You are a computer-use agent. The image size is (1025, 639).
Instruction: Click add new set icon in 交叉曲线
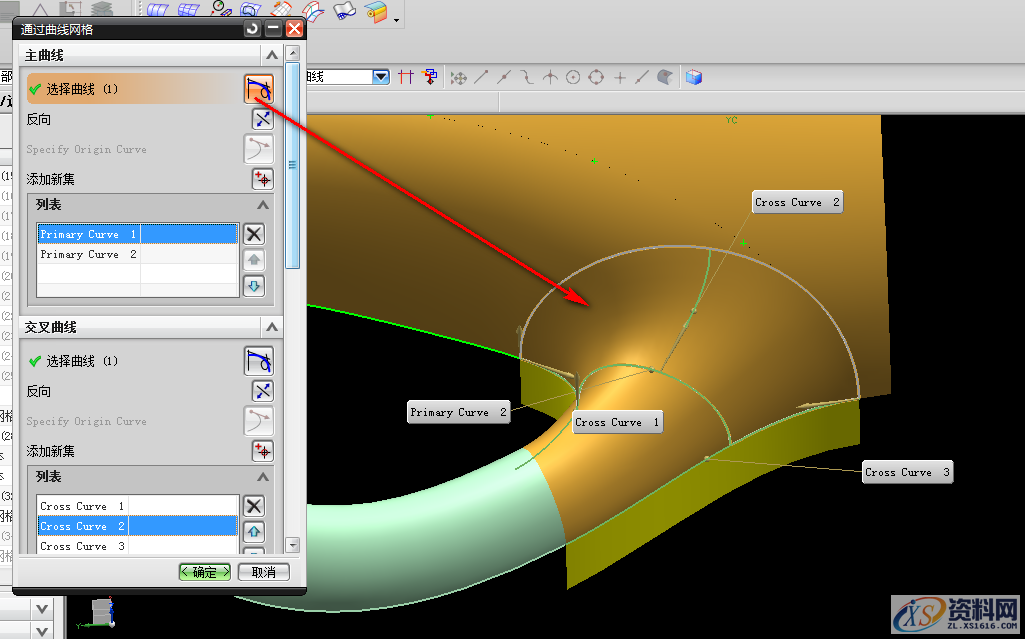pyautogui.click(x=262, y=451)
